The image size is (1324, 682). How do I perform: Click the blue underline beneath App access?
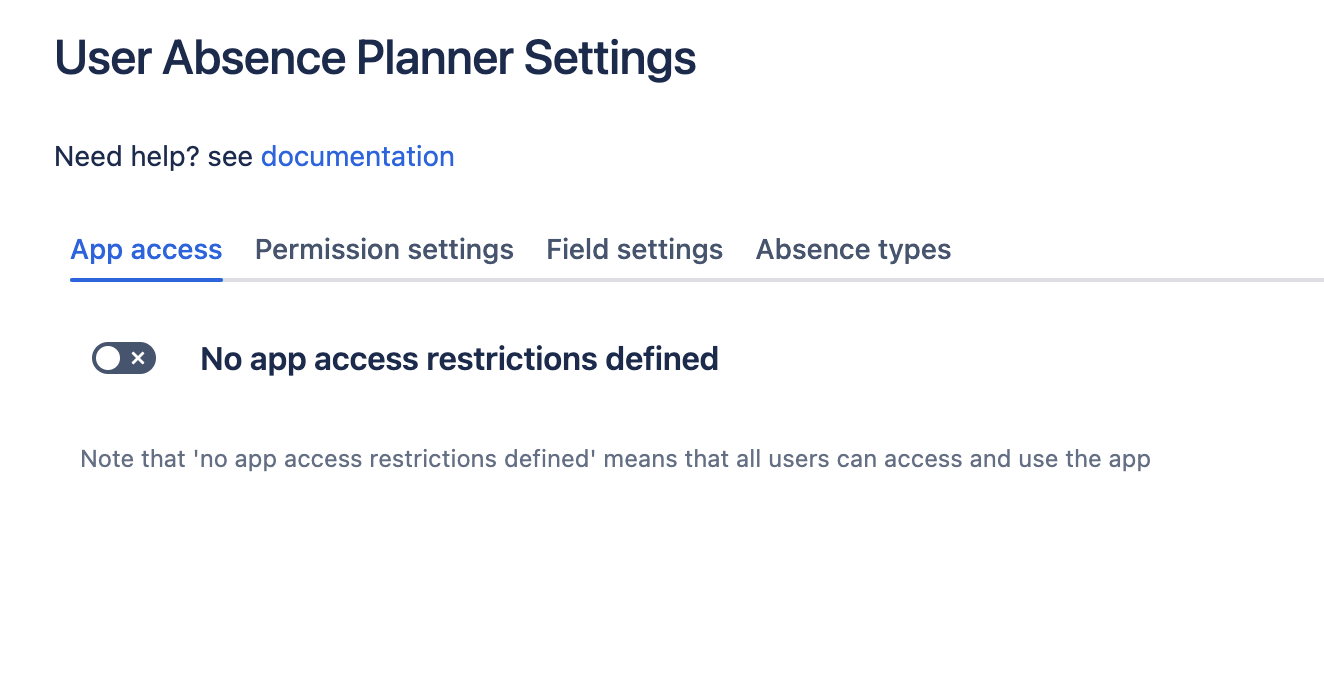click(146, 279)
